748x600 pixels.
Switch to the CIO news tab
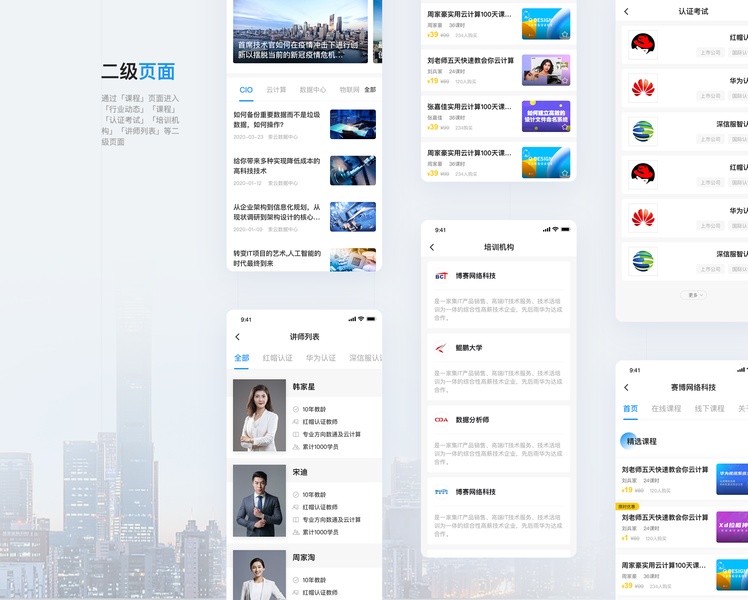tap(246, 90)
